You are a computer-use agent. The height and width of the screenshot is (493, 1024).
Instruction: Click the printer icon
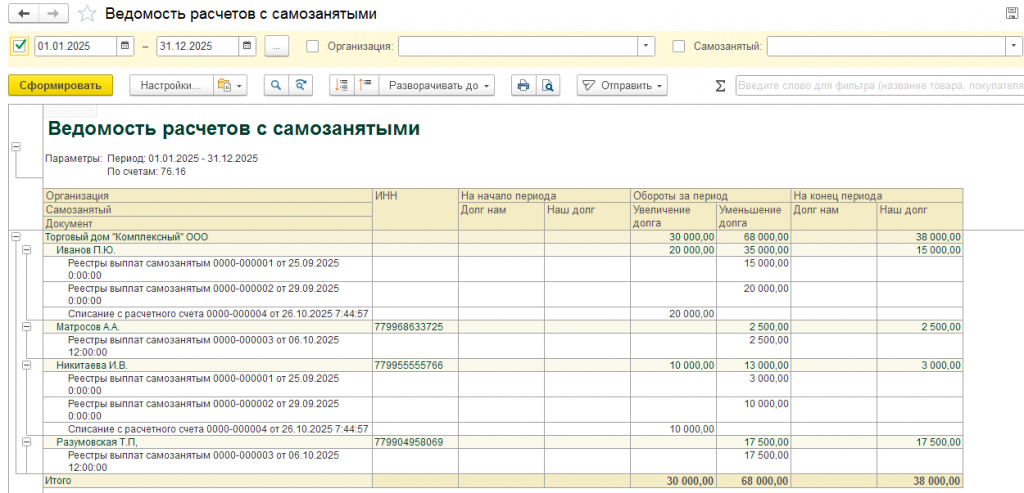523,85
